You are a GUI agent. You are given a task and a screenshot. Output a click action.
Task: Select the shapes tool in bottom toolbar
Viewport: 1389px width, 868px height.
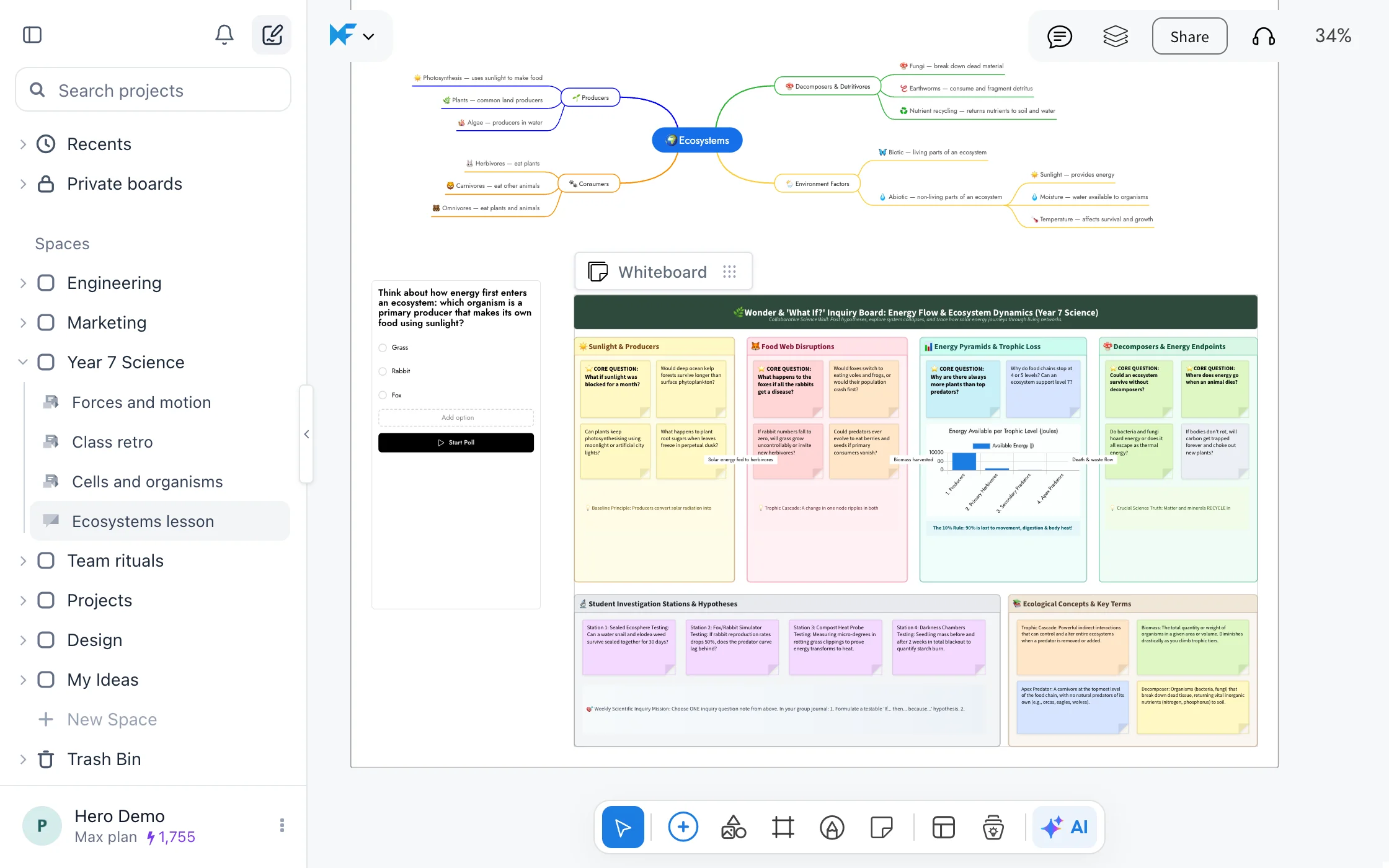733,827
